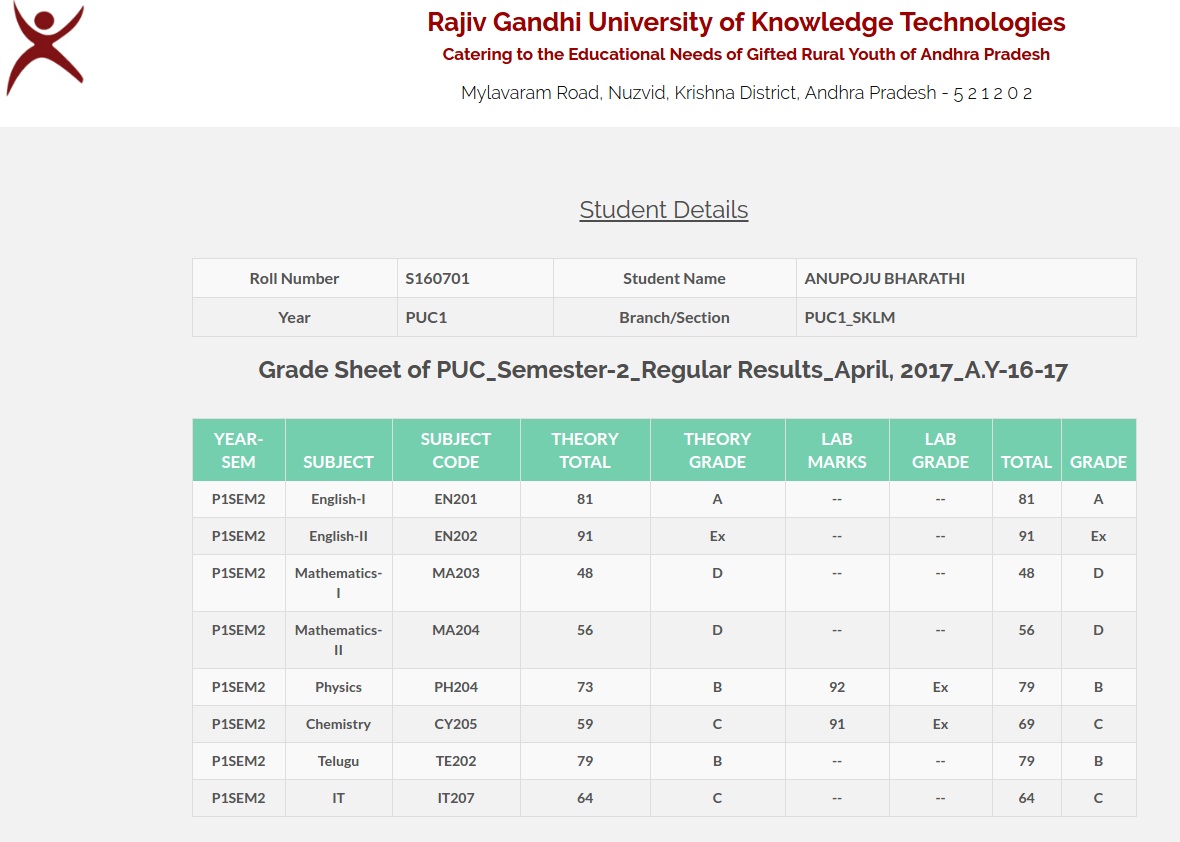This screenshot has width=1180, height=842.
Task: Click the Year label cell
Action: [294, 318]
